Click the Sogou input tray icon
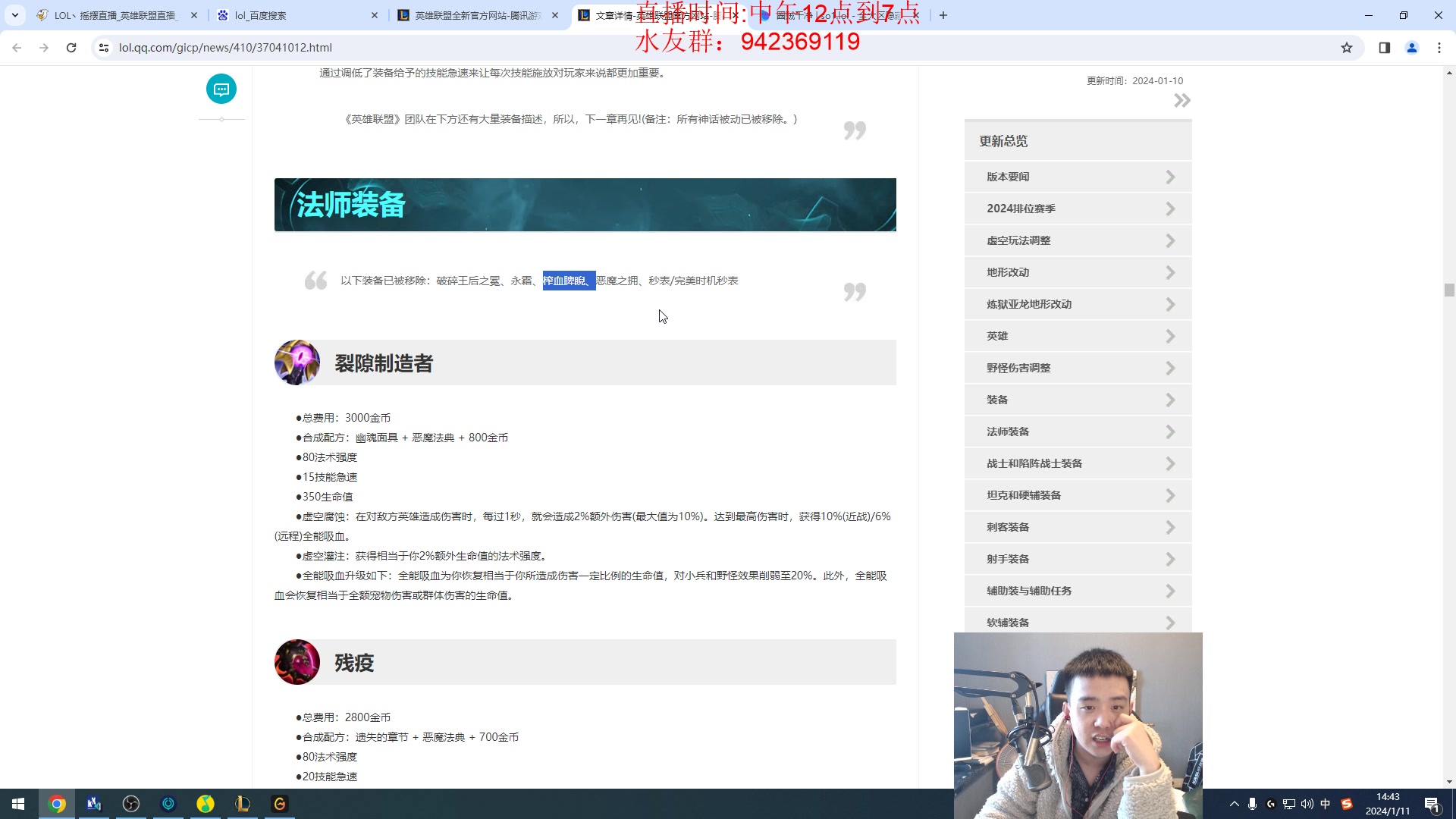1456x819 pixels. 1347,804
